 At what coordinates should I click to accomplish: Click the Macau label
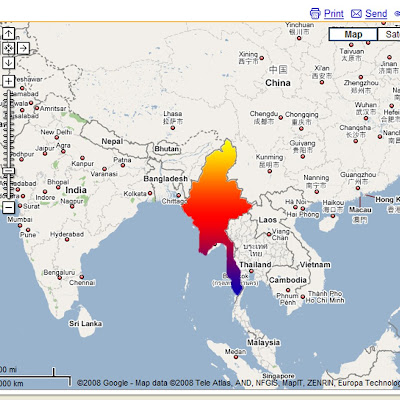click(360, 210)
